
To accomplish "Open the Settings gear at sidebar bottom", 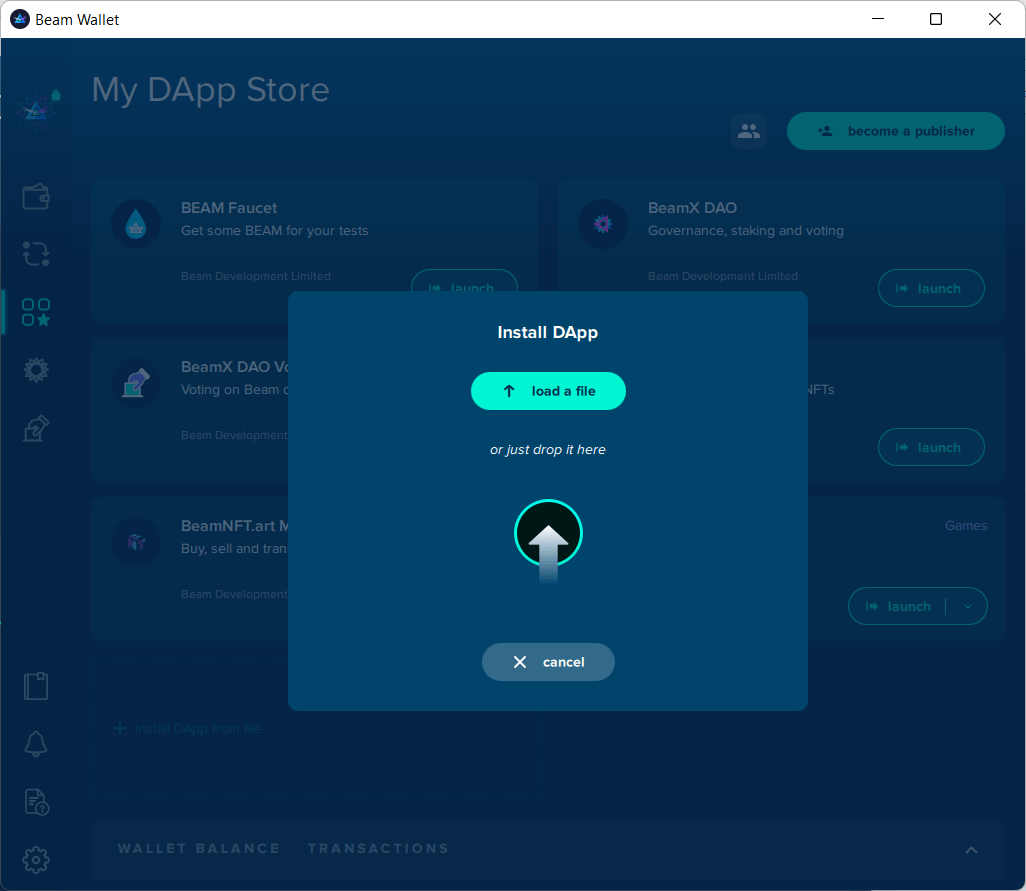I will (36, 859).
